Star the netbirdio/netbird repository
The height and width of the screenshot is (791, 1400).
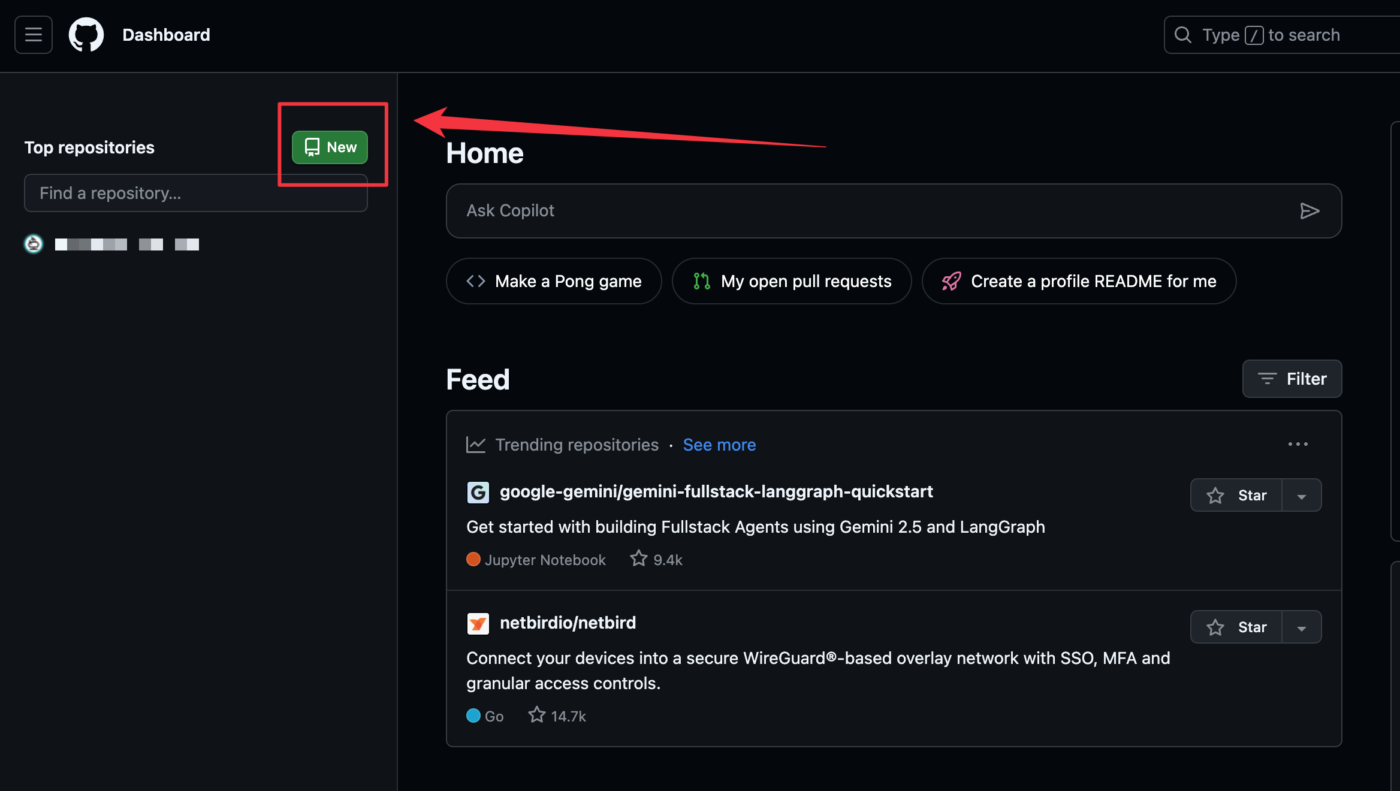coord(1236,627)
